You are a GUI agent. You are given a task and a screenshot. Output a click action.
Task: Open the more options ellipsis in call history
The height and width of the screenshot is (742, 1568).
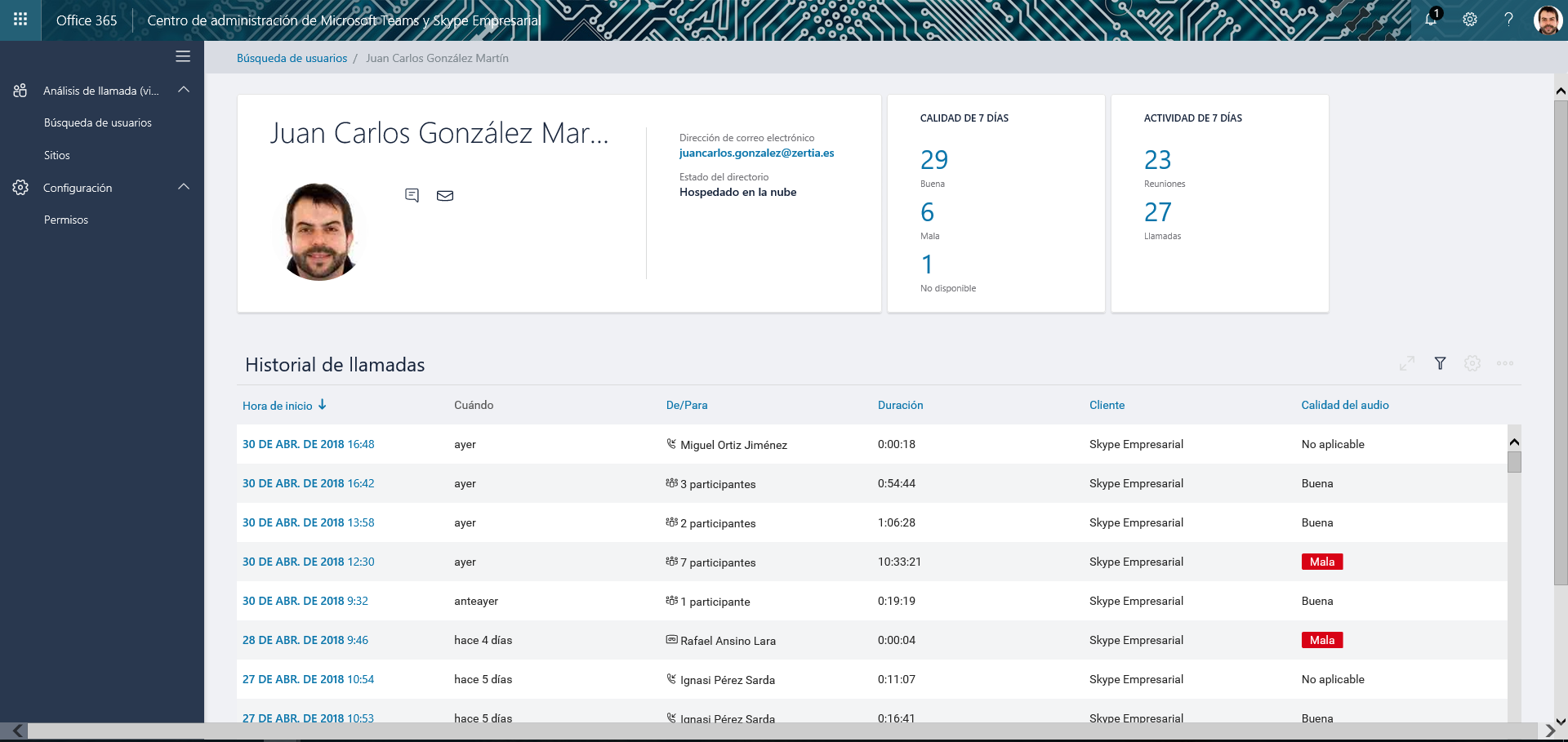(1504, 363)
